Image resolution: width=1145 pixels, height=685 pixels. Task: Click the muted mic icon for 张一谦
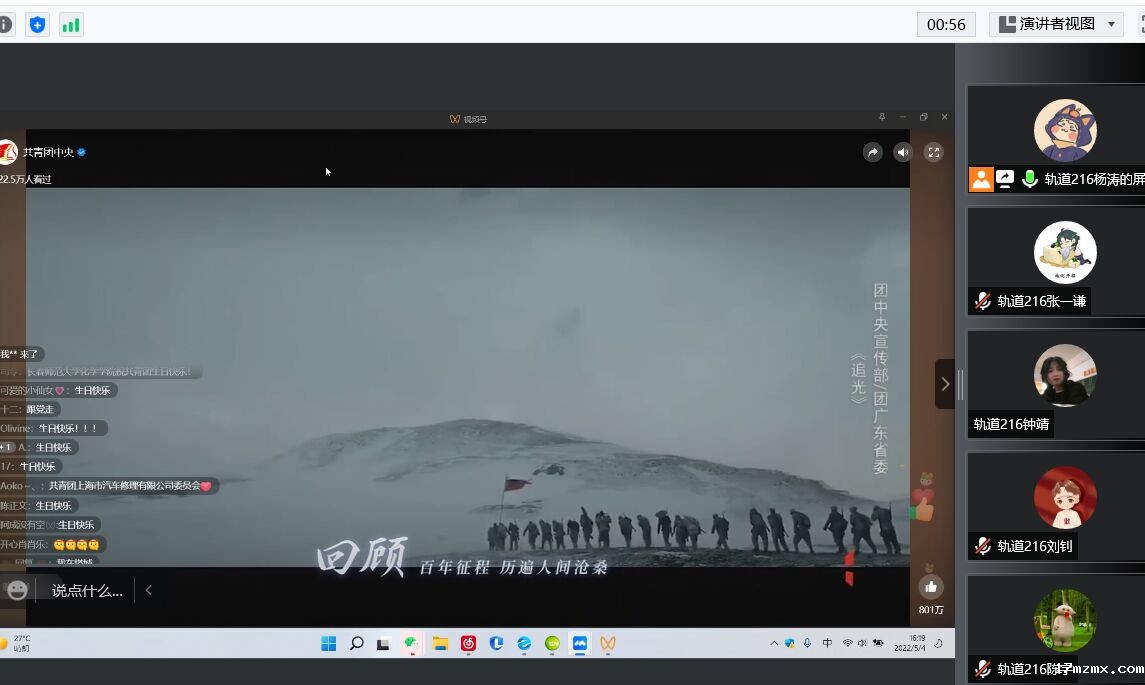[983, 301]
